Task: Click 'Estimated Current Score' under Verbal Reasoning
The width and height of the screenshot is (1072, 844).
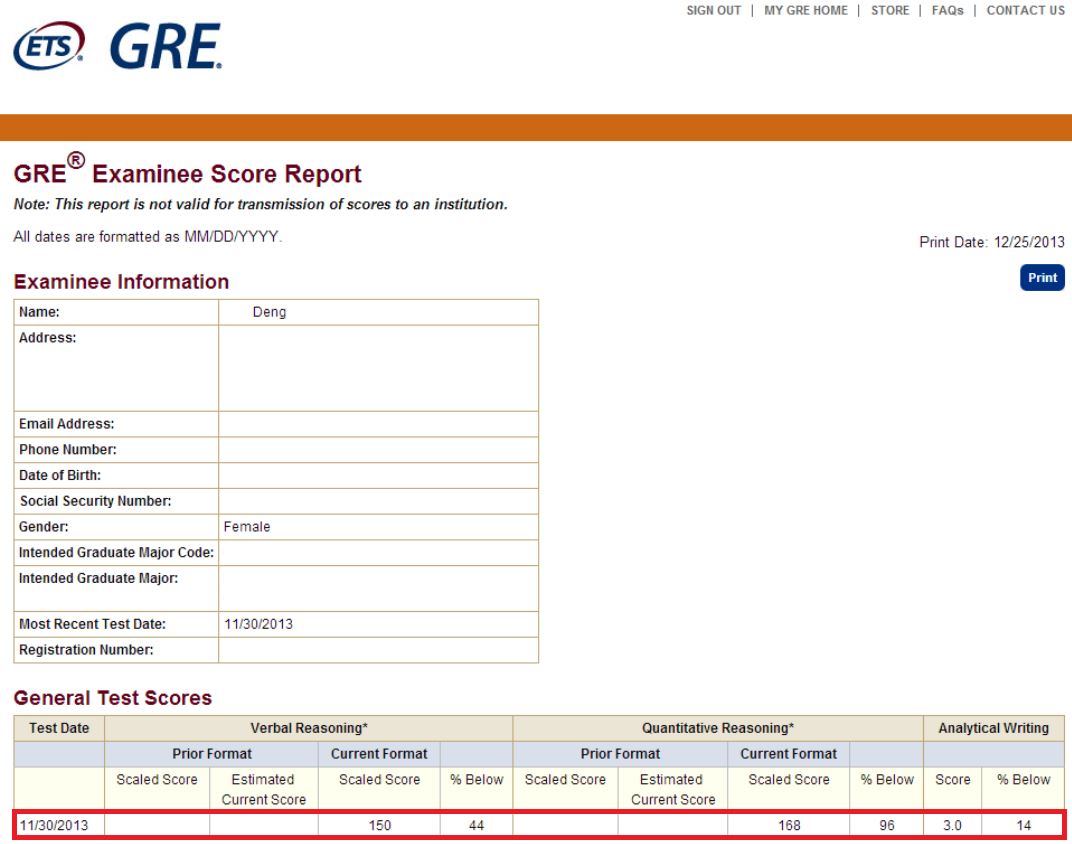Action: [x=263, y=789]
